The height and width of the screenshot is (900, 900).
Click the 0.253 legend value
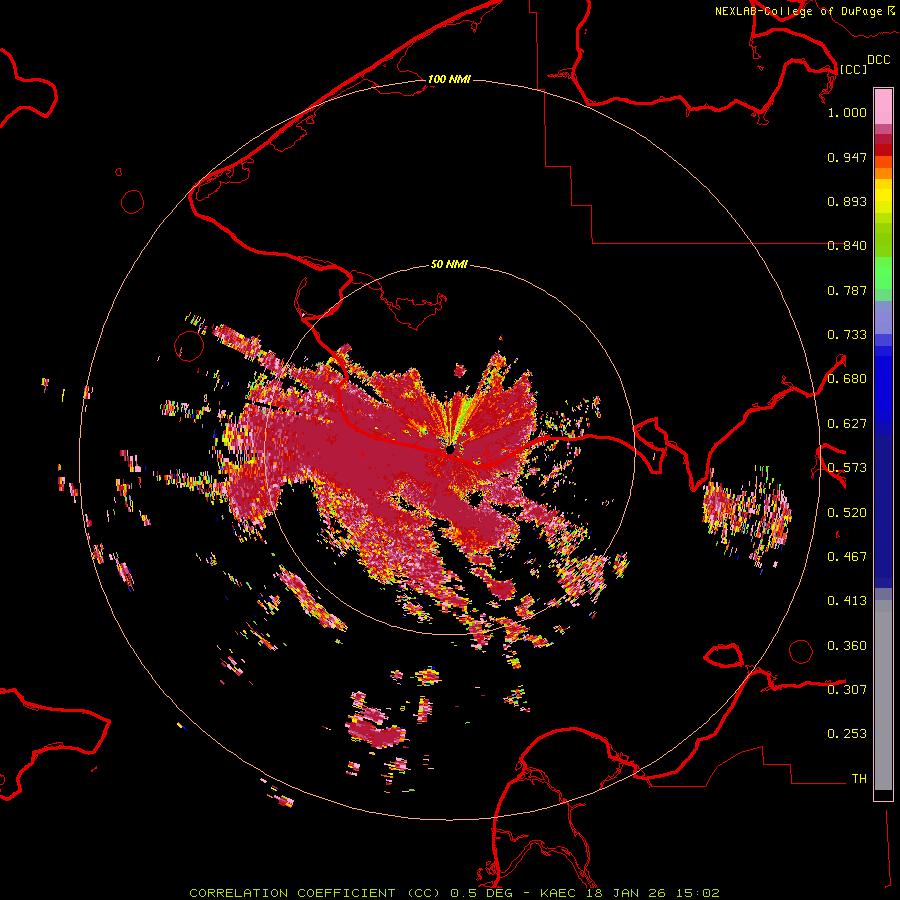(847, 734)
